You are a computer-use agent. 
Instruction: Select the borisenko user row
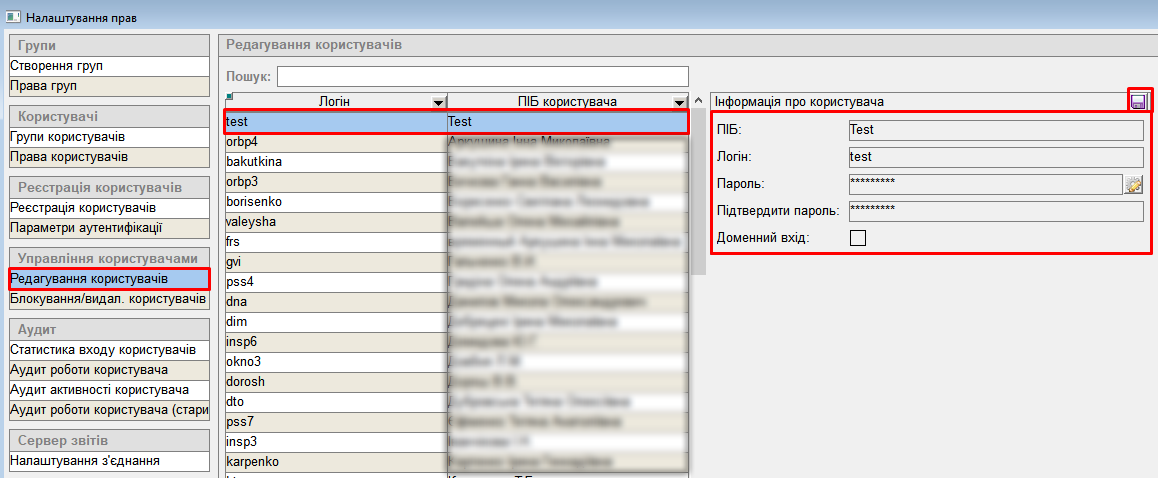pyautogui.click(x=335, y=201)
